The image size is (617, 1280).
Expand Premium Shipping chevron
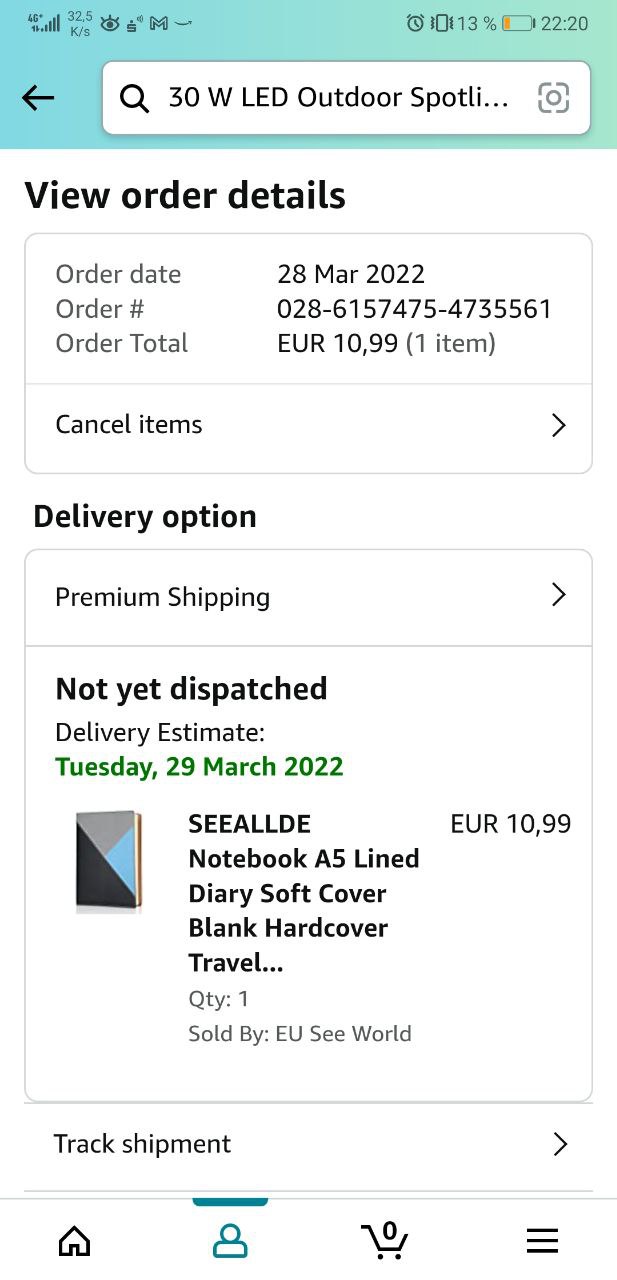click(x=559, y=596)
